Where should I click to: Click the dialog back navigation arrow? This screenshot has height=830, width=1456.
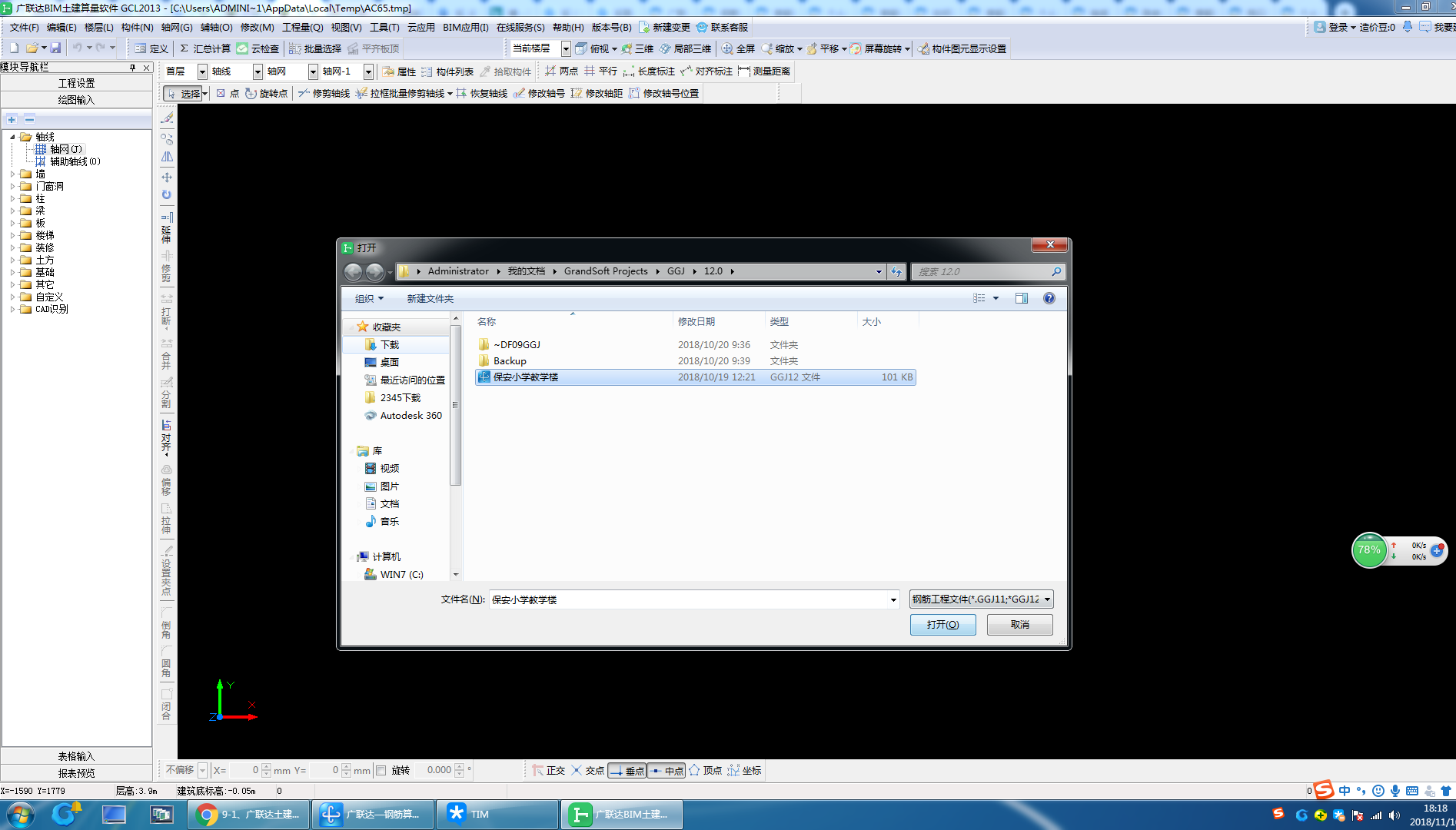pyautogui.click(x=353, y=271)
